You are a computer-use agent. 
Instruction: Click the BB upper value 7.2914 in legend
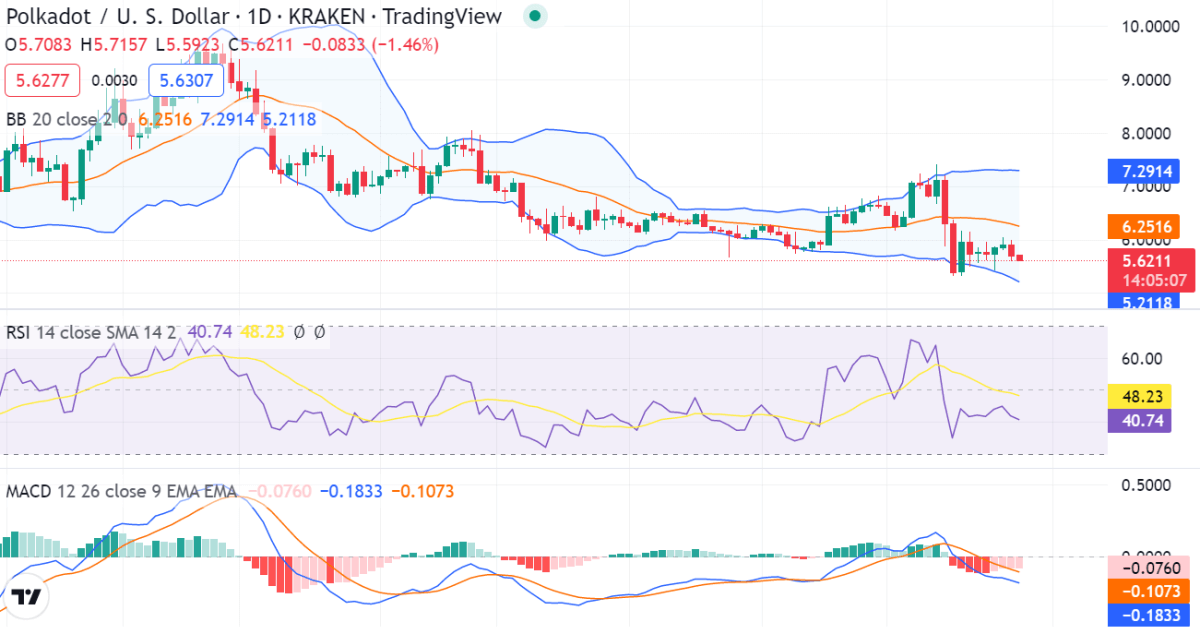tap(228, 119)
